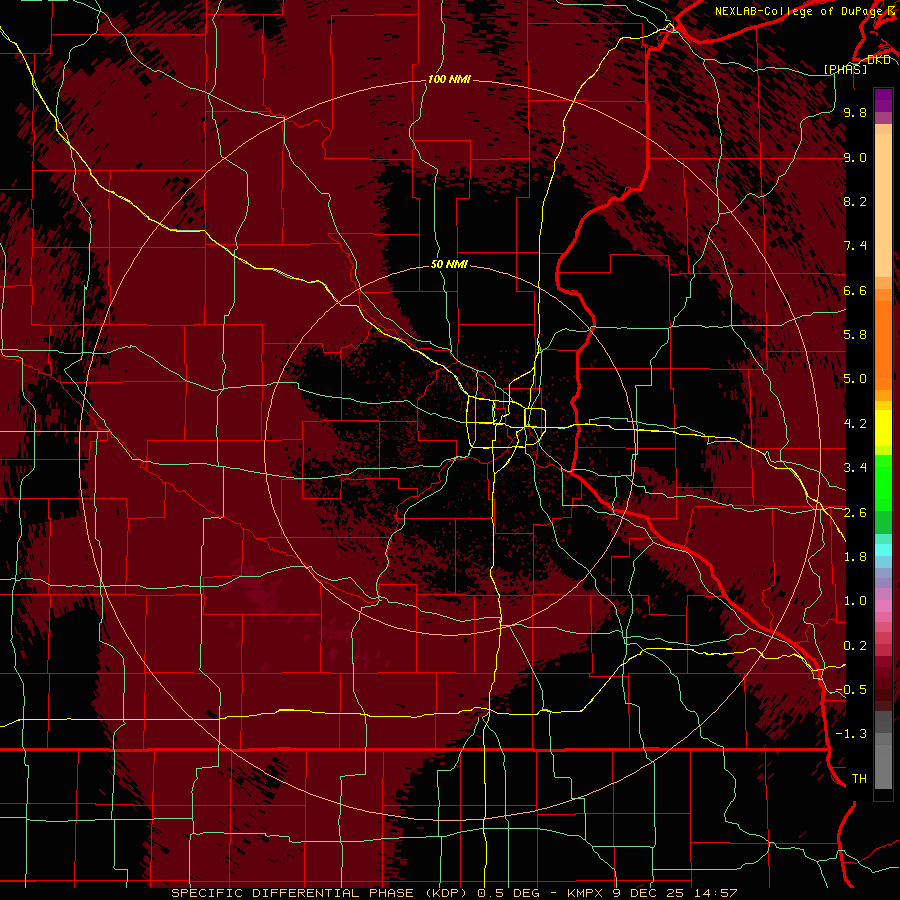Screen dimensions: 900x900
Task: Pick the pink swatch on color bar
Action: pos(883,606)
